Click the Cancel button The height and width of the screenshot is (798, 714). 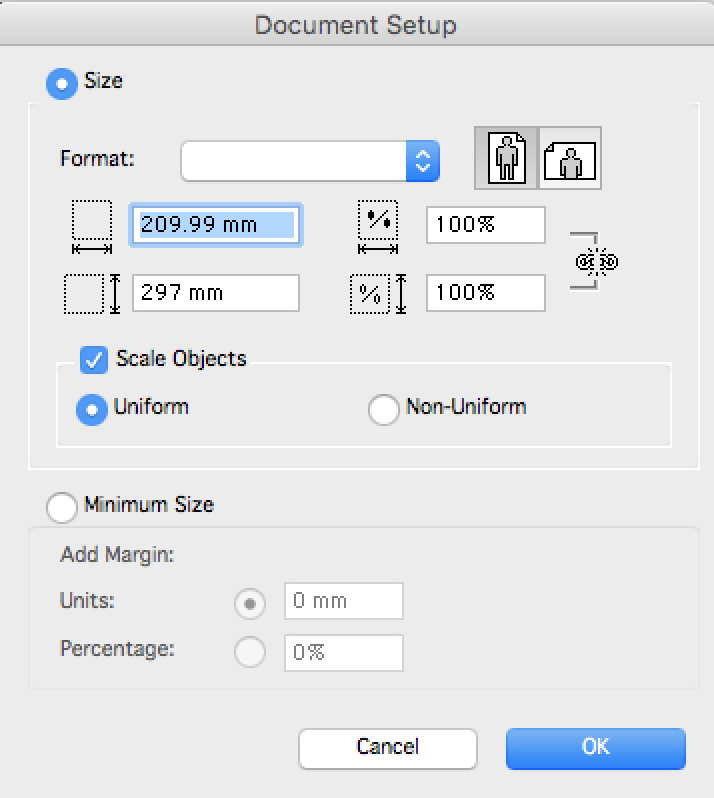tap(388, 748)
